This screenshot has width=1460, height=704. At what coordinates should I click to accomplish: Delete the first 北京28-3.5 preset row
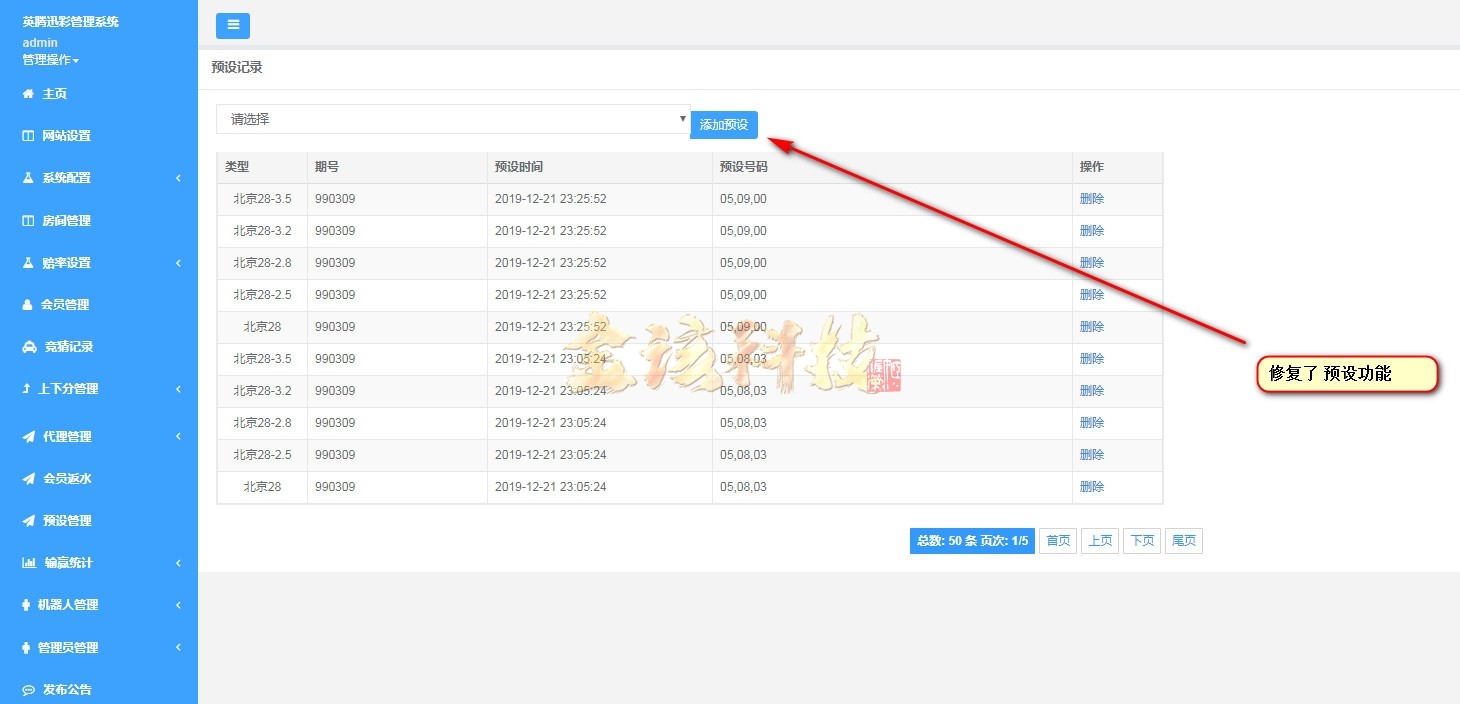(x=1091, y=199)
